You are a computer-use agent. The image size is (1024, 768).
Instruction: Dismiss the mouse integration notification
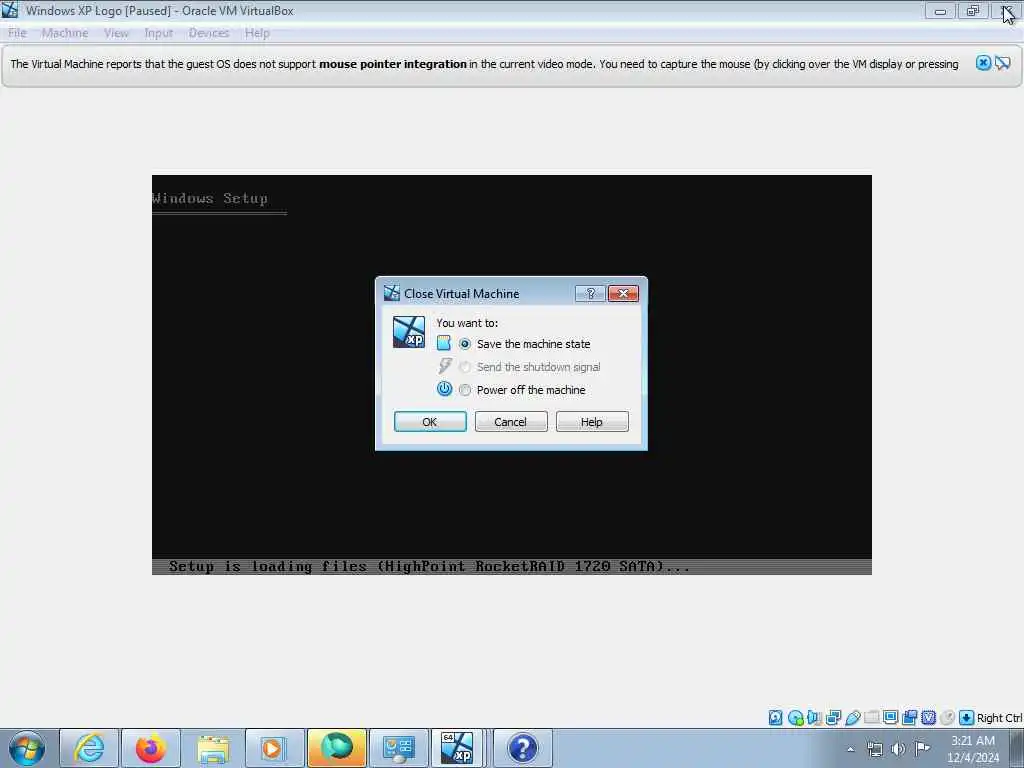[983, 63]
